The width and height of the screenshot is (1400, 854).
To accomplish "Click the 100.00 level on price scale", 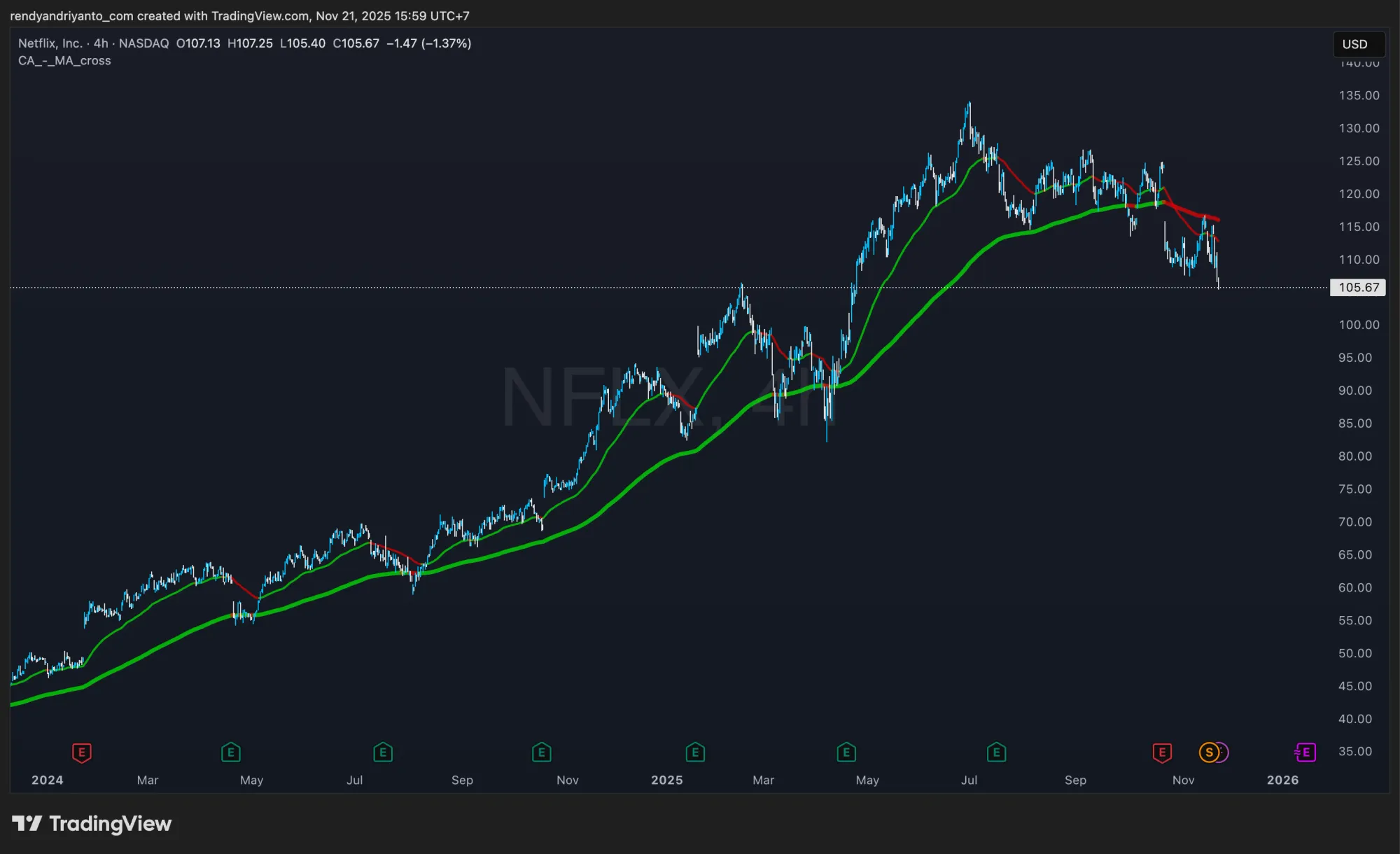I will pos(1358,325).
